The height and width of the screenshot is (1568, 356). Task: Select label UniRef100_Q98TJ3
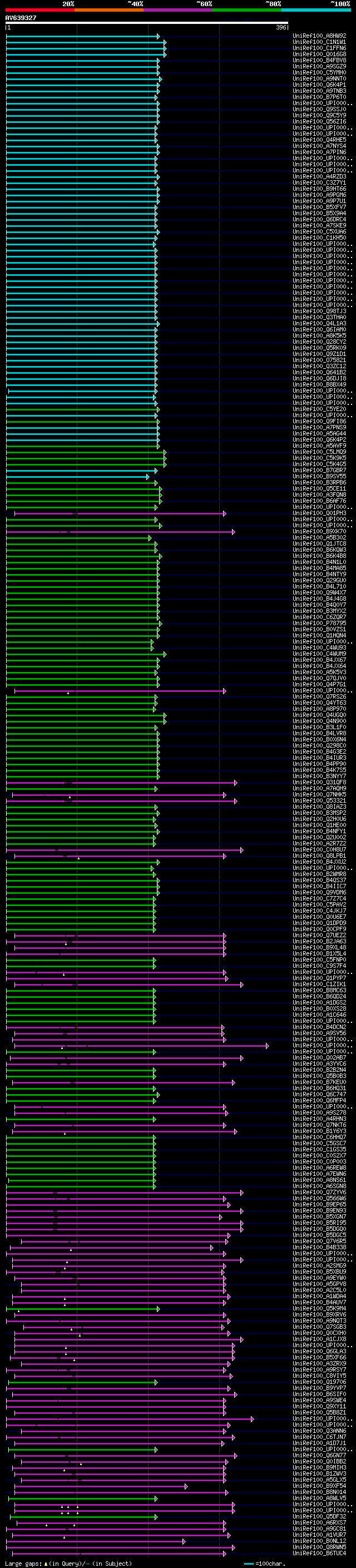tap(319, 311)
